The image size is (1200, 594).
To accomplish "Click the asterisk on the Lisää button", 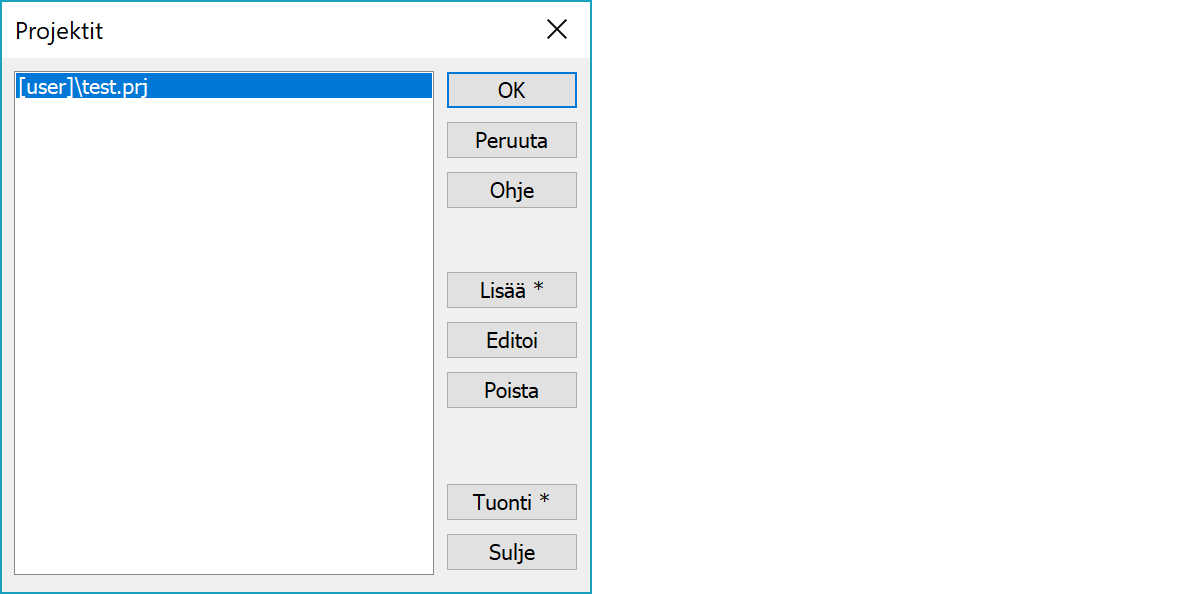I will 539,289.
